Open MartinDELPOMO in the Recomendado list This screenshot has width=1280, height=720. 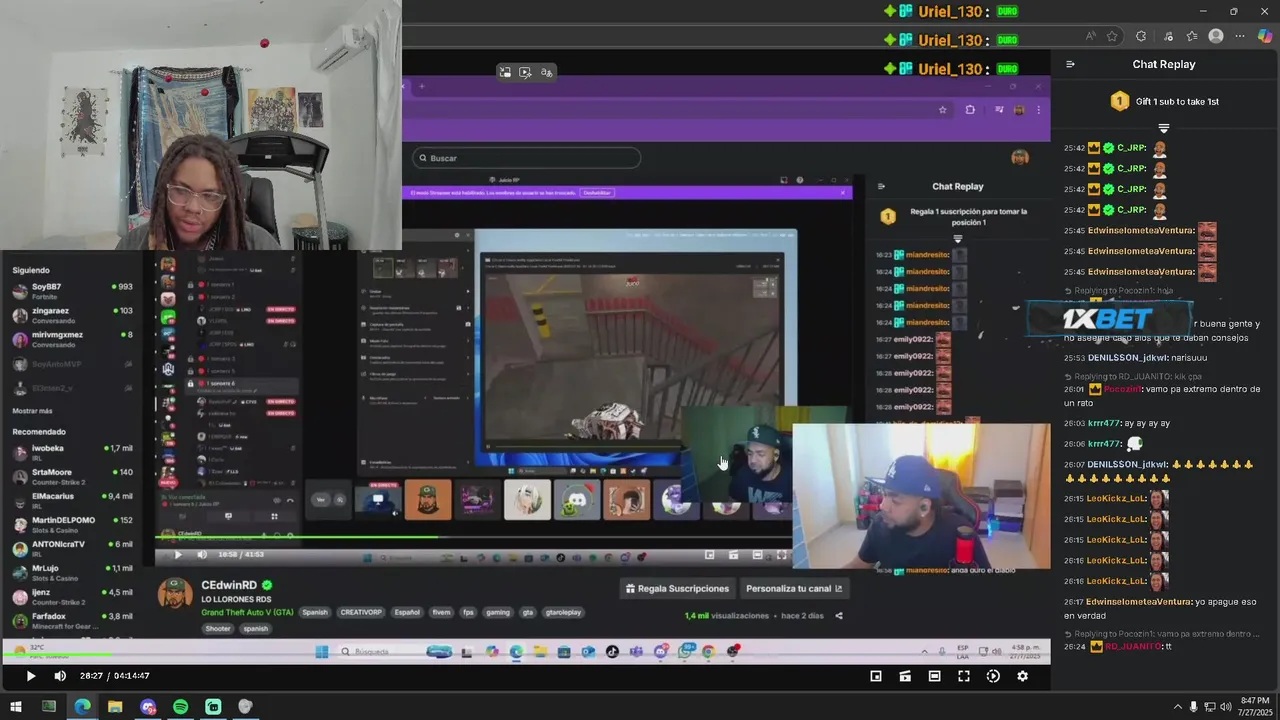72,524
